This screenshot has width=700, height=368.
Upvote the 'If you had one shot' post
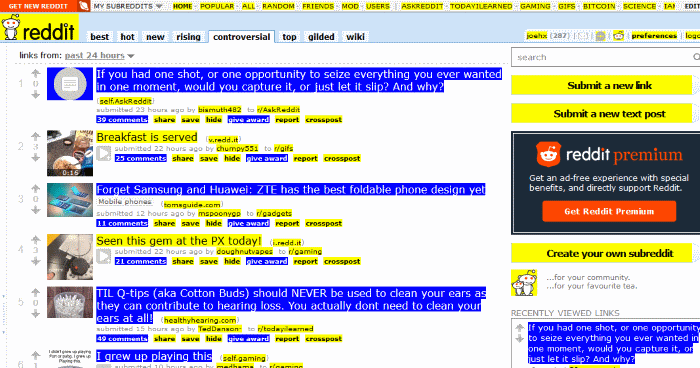pyautogui.click(x=36, y=73)
